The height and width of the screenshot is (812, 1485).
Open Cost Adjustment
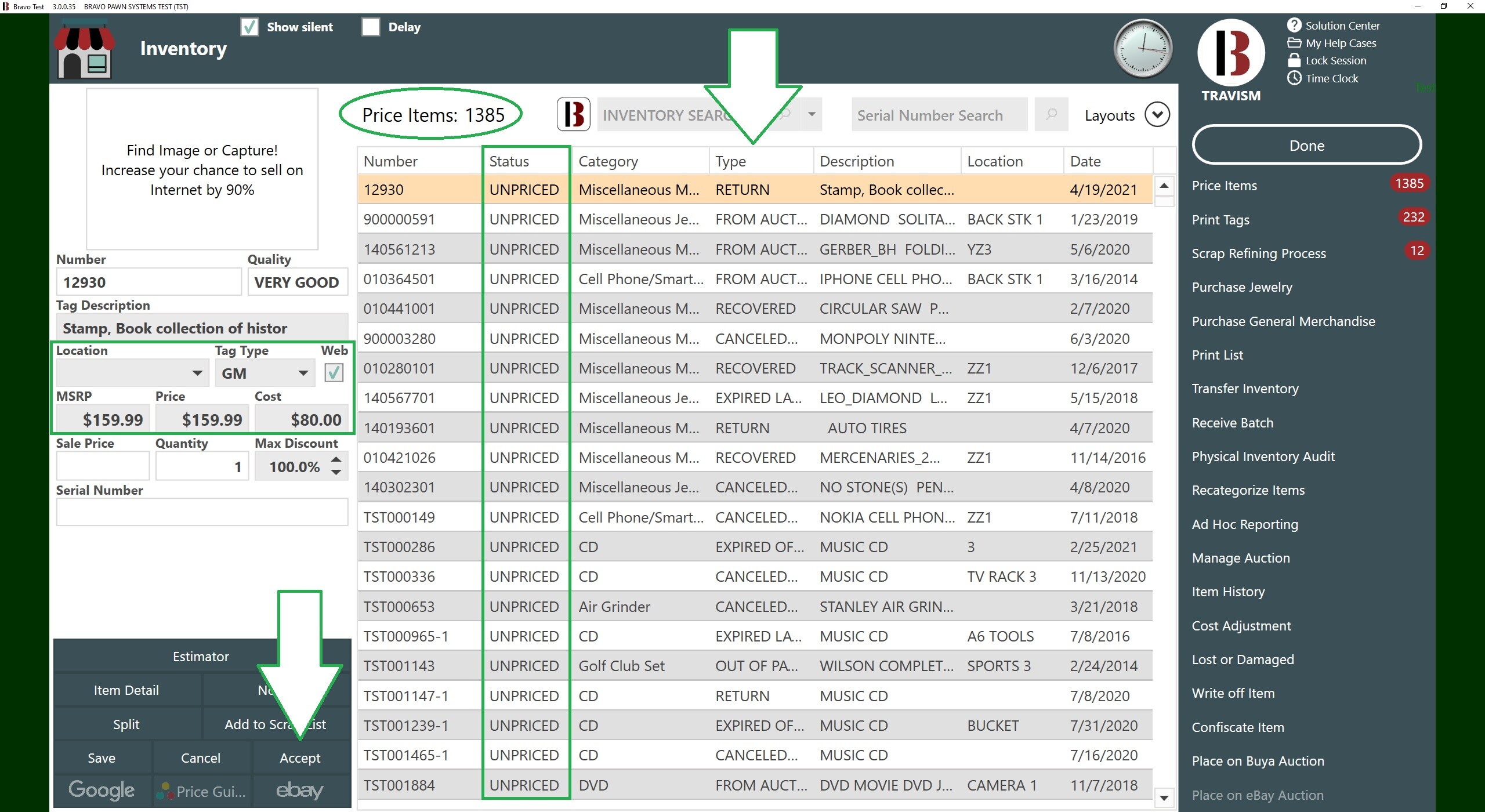1241,626
